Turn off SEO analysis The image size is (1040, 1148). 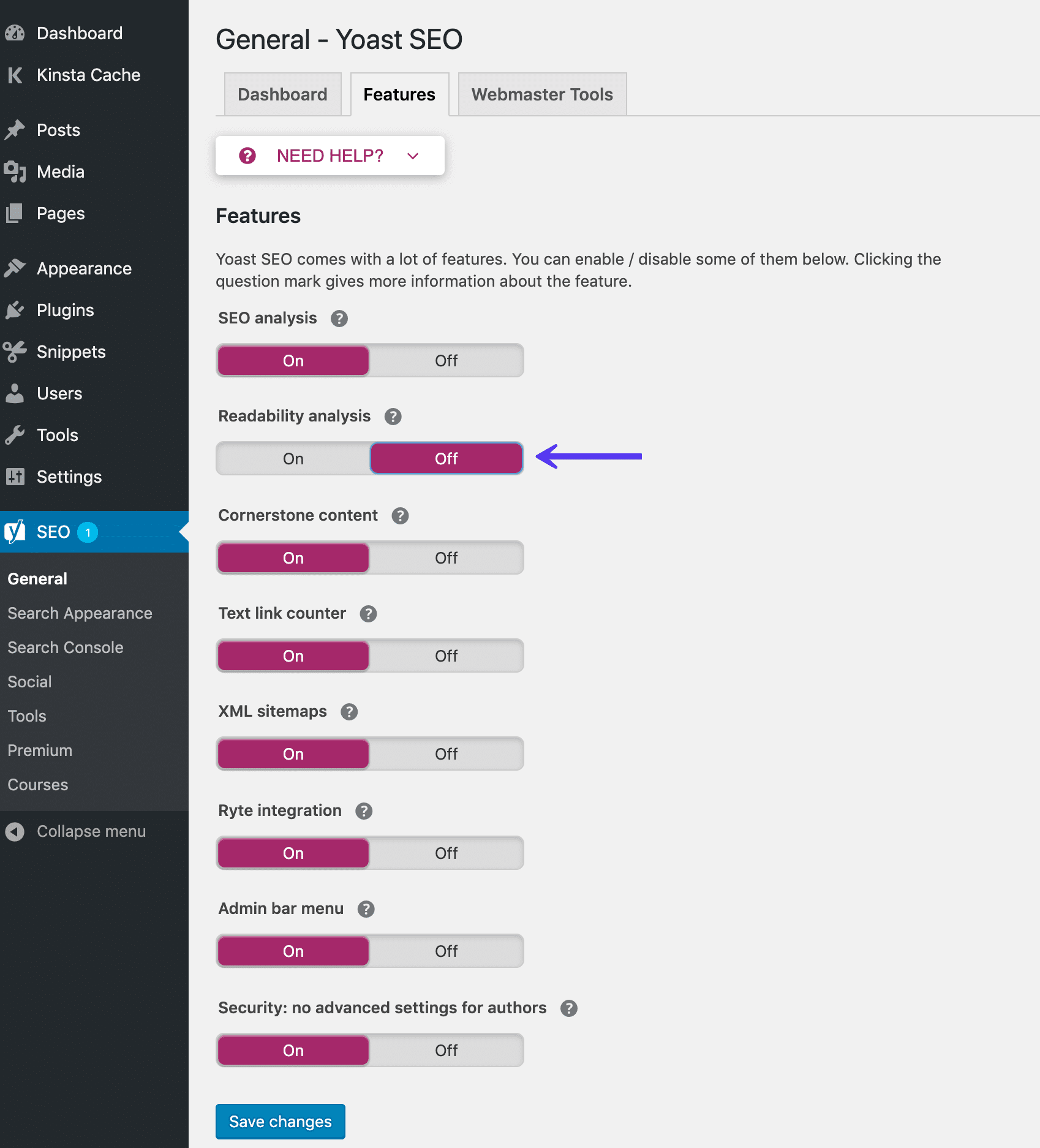coord(446,361)
